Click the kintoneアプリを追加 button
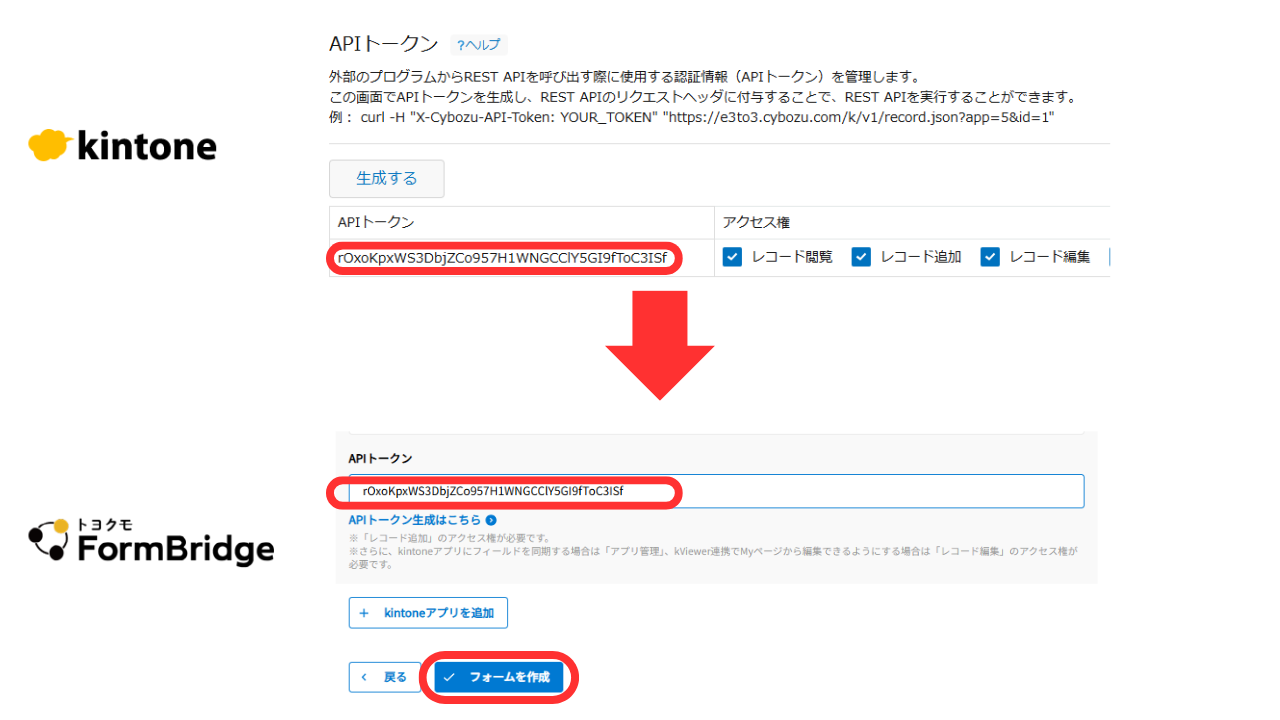 428,612
